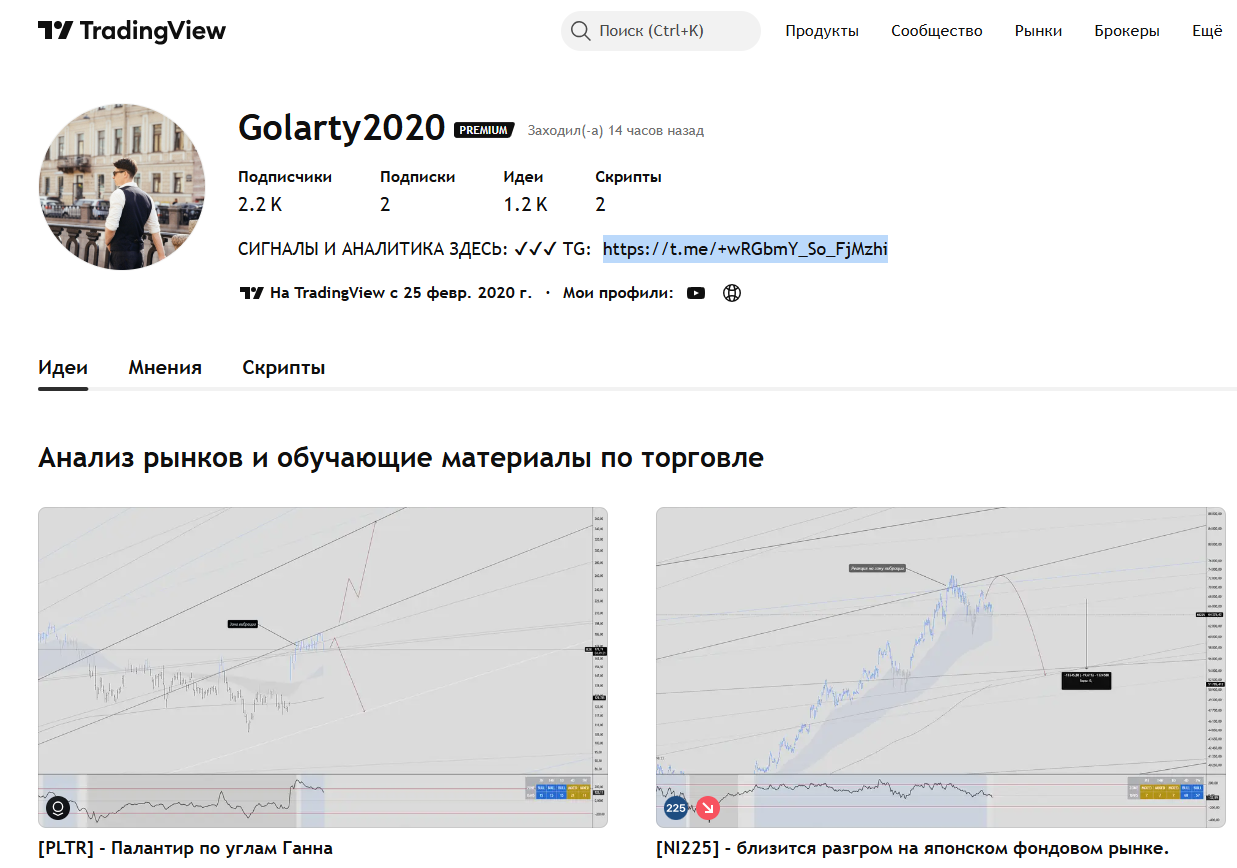Focus the Поиск search field
This screenshot has height=868, width=1237.
pyautogui.click(x=661, y=31)
